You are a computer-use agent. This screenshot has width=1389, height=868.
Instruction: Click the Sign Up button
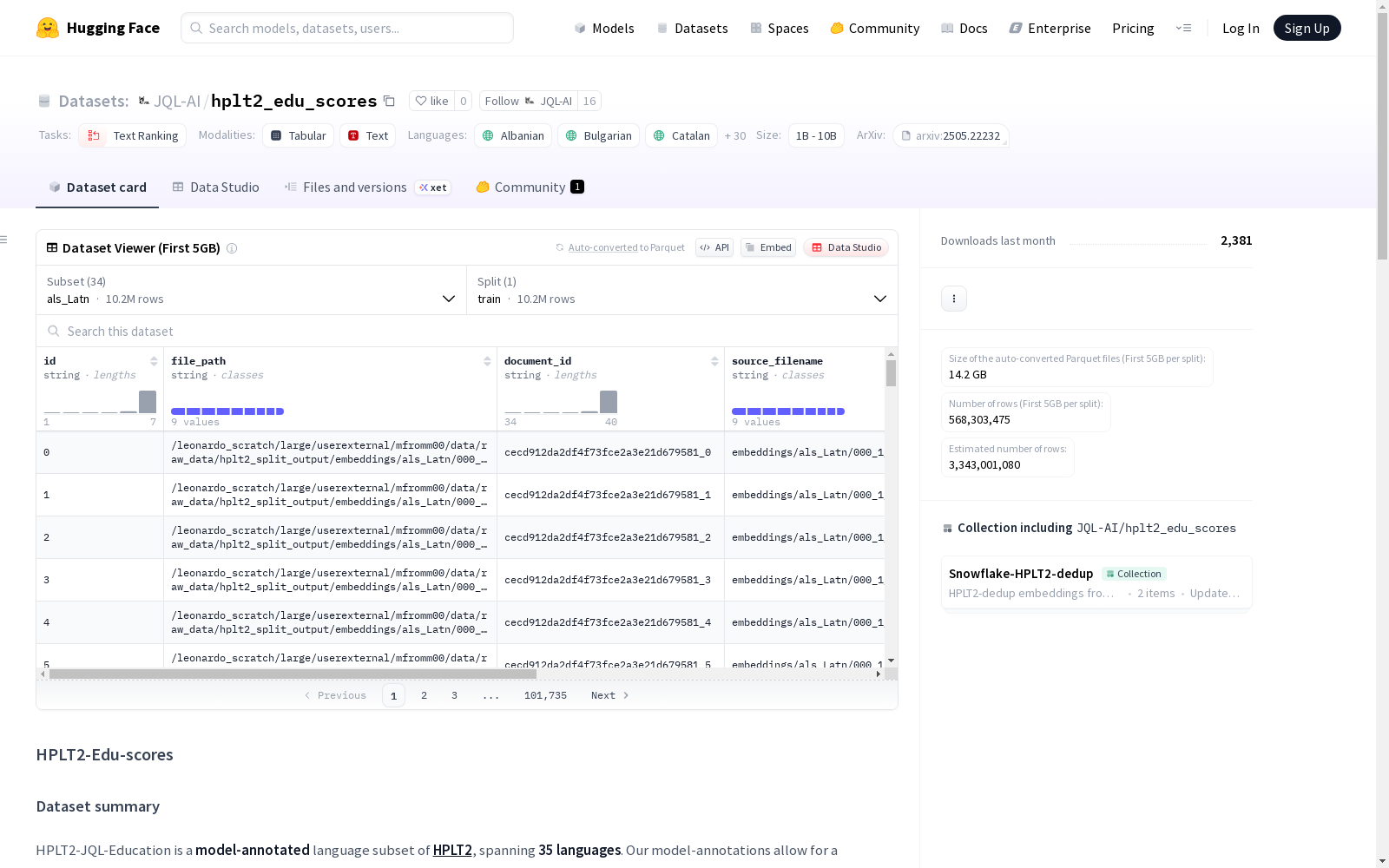(x=1307, y=28)
